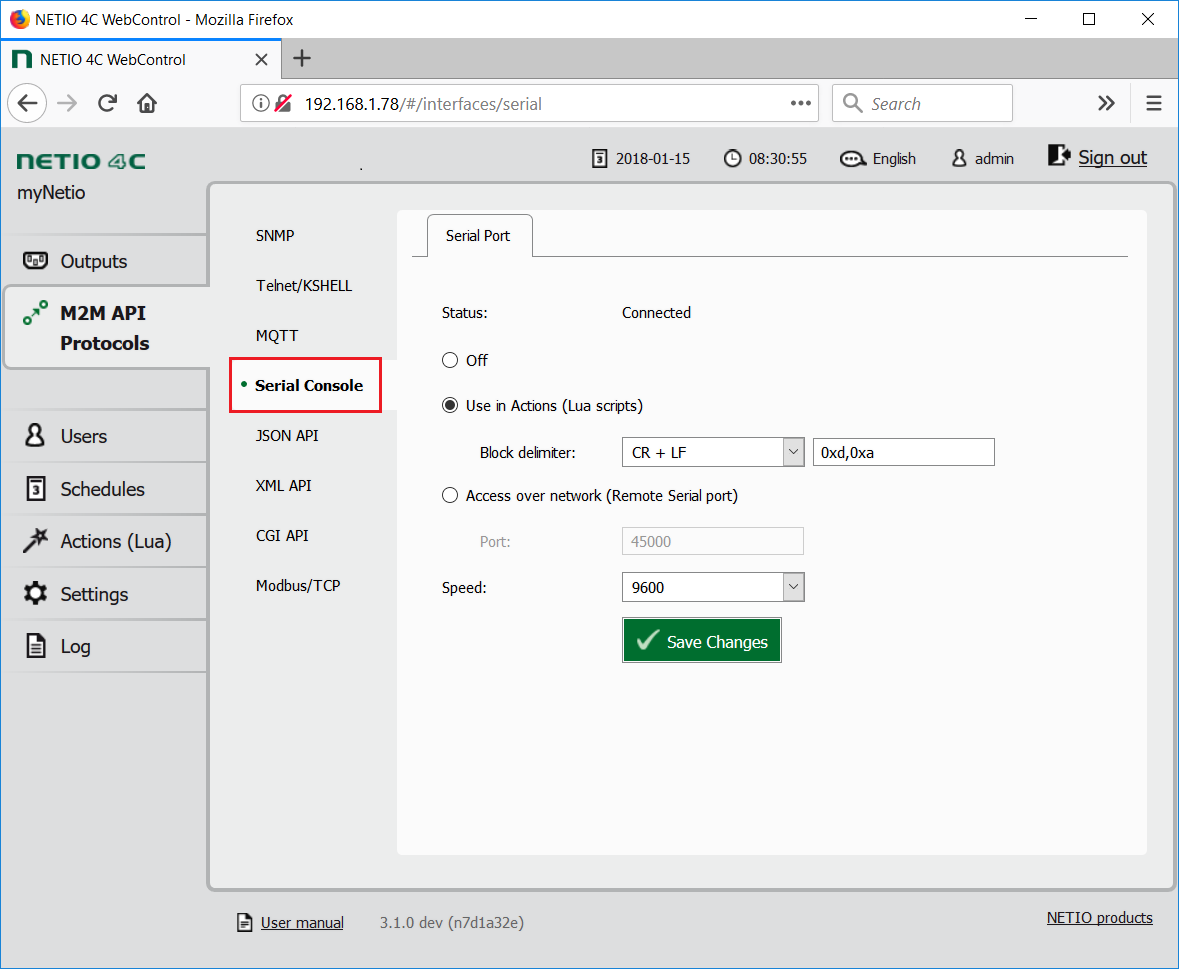Viewport: 1179px width, 969px height.
Task: Click the magnifier icon in Search box
Action: (x=852, y=103)
